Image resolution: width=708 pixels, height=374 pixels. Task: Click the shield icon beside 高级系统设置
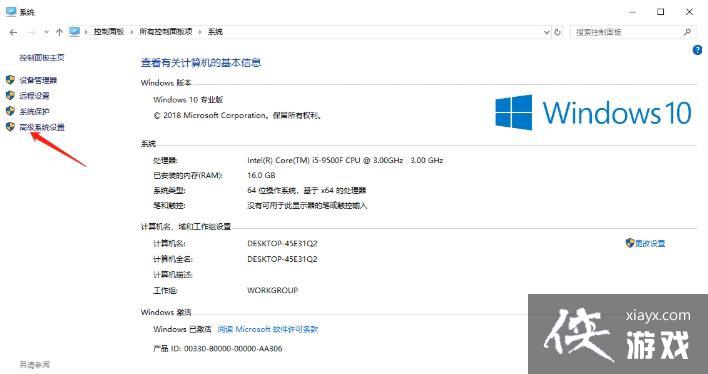pyautogui.click(x=10, y=126)
